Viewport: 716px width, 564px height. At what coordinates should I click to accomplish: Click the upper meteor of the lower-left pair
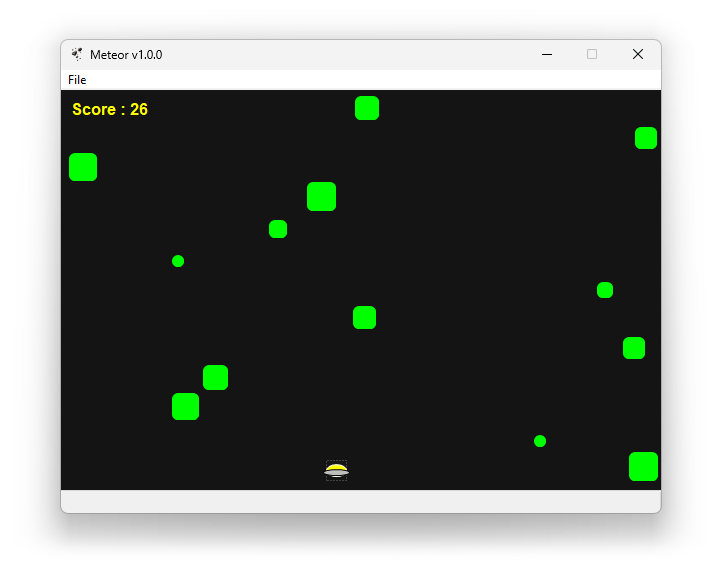[215, 377]
